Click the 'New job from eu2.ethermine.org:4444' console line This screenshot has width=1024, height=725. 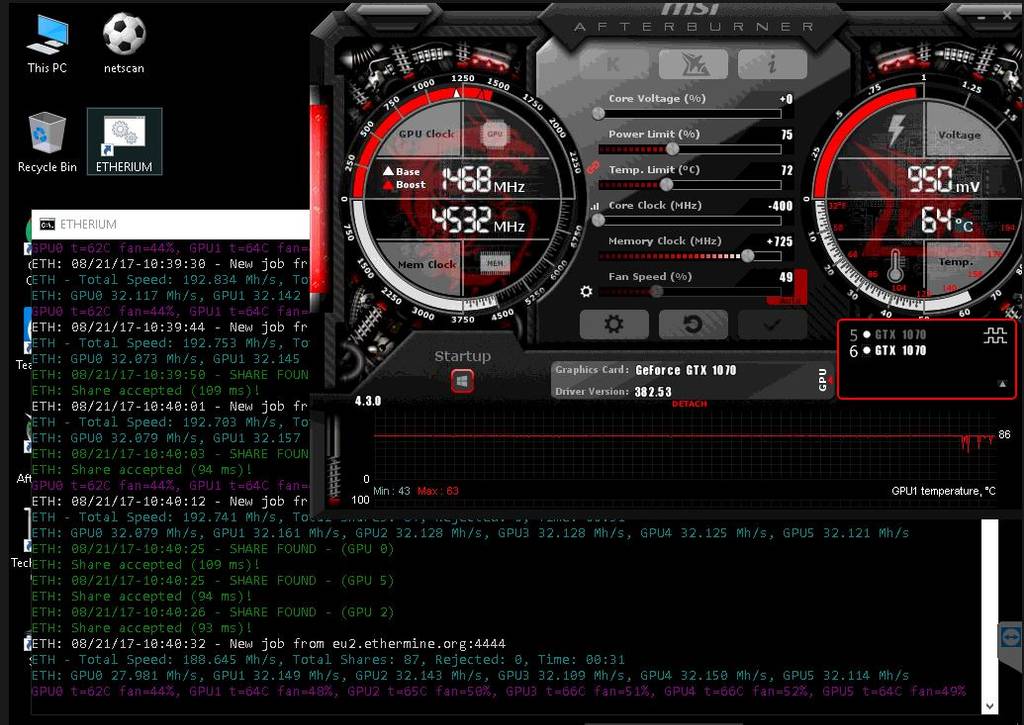[x=268, y=644]
